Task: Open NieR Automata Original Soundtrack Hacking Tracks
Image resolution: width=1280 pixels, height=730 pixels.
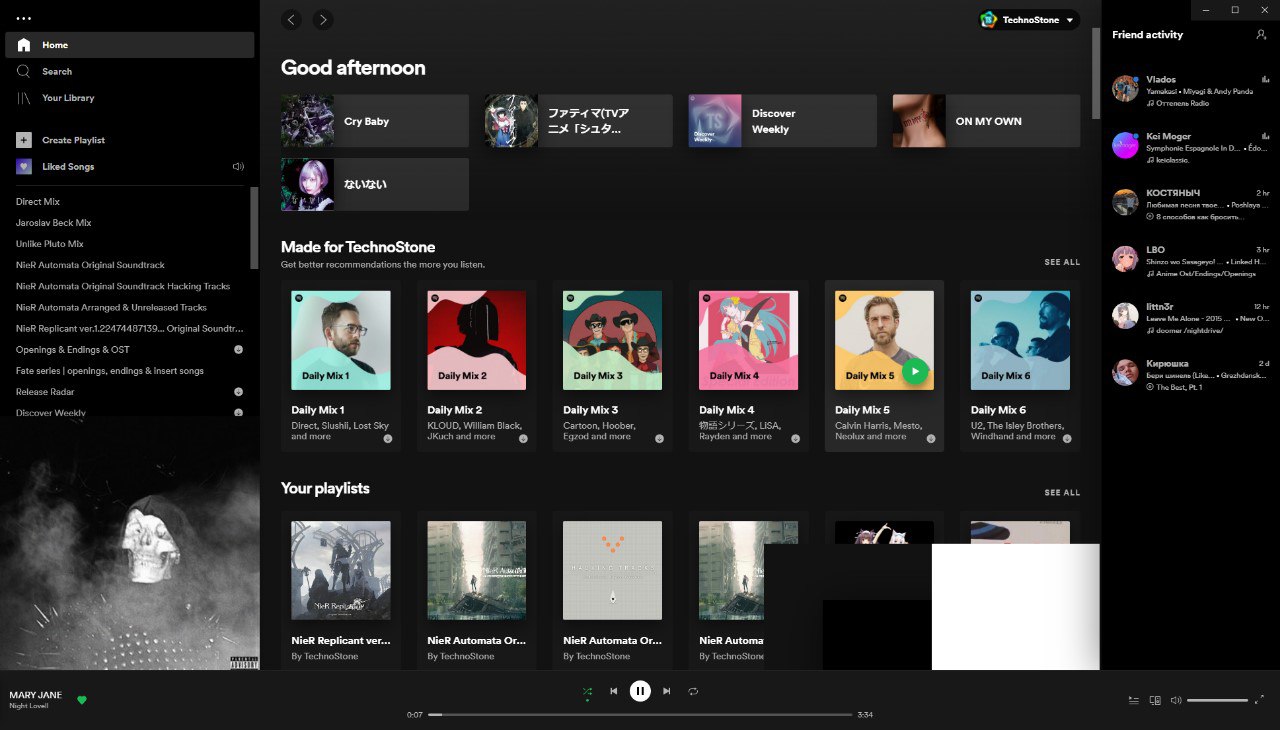Action: (123, 286)
